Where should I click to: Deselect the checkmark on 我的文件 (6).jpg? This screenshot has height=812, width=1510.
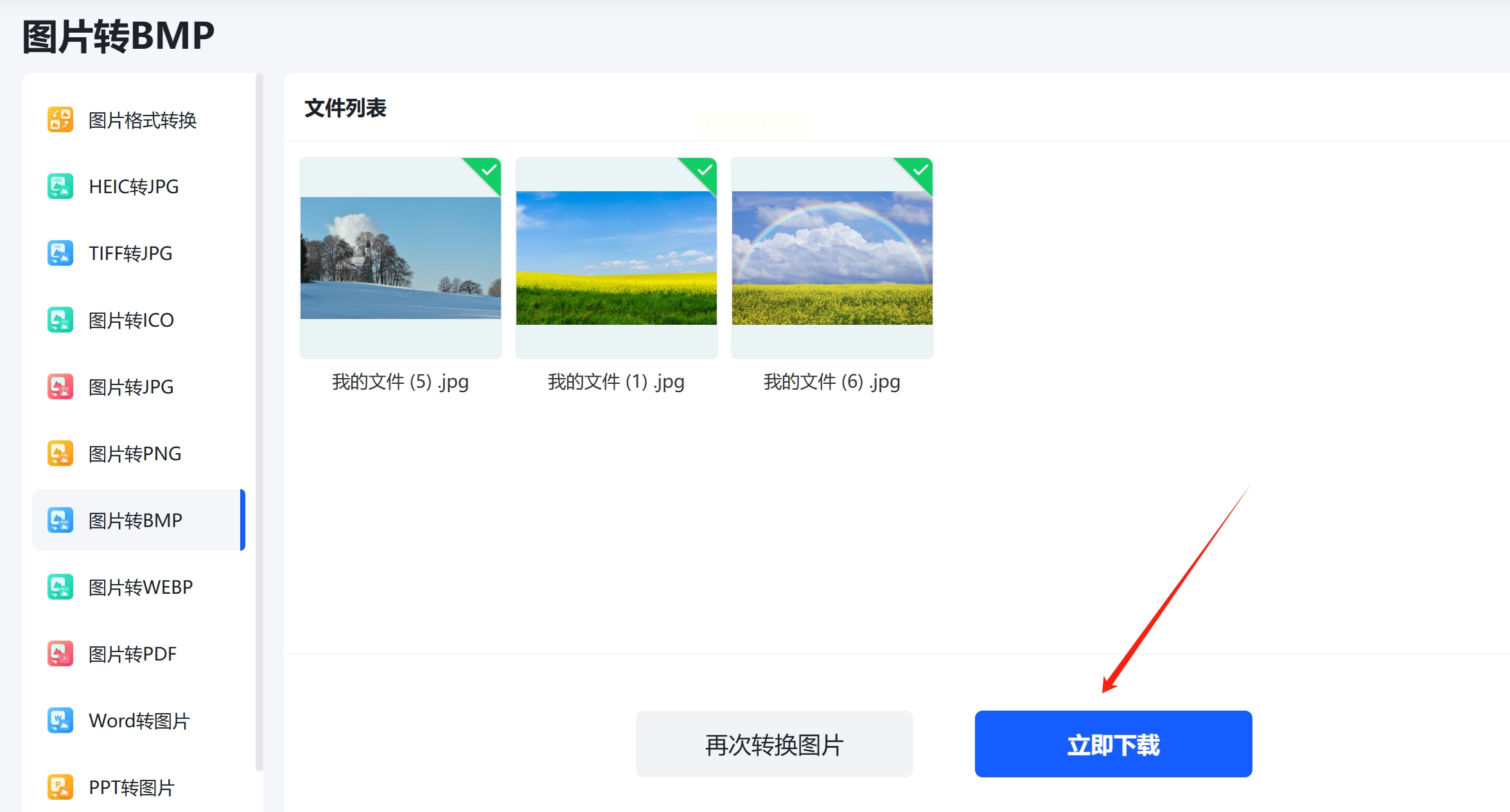click(x=921, y=170)
